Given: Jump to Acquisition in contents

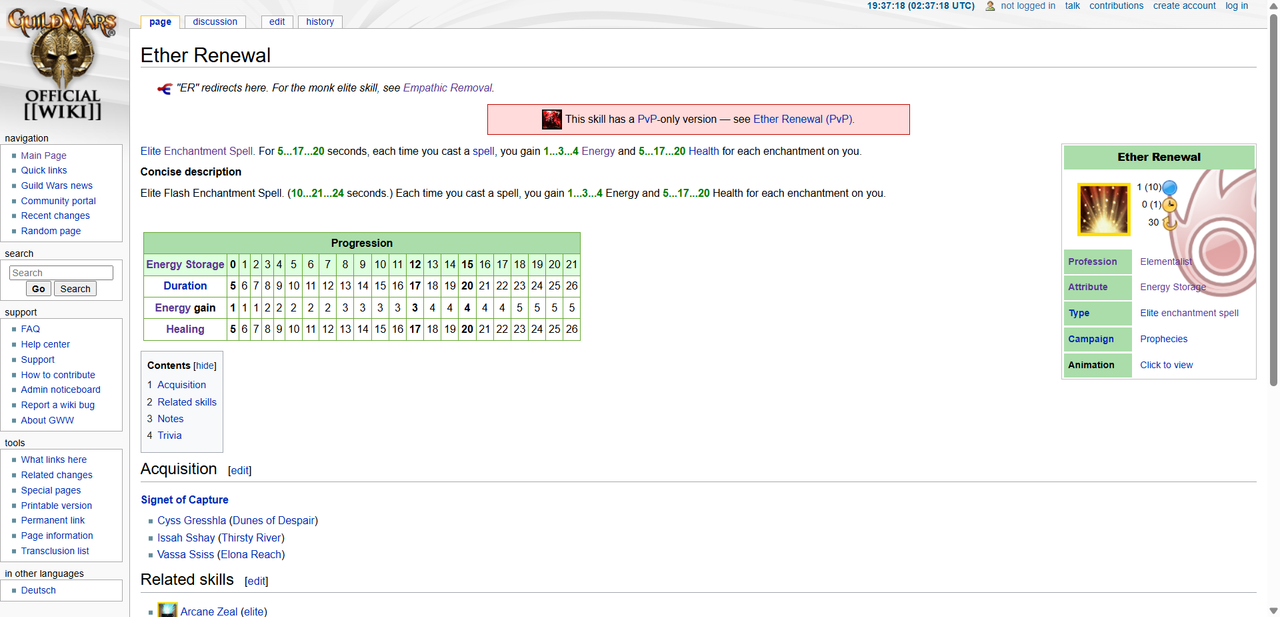Looking at the screenshot, I should [181, 385].
